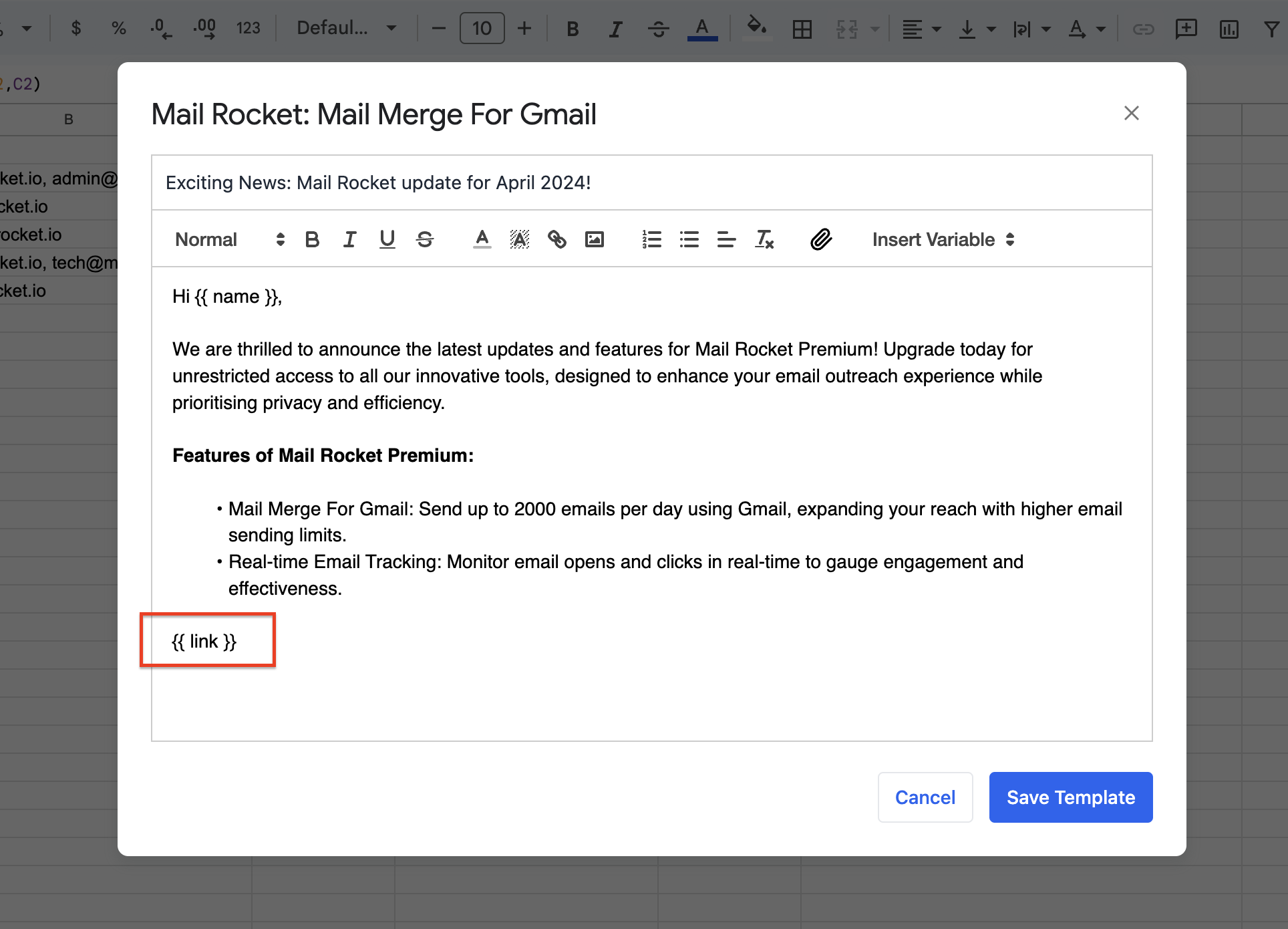The image size is (1288, 929).
Task: Click the Cancel button
Action: (925, 797)
